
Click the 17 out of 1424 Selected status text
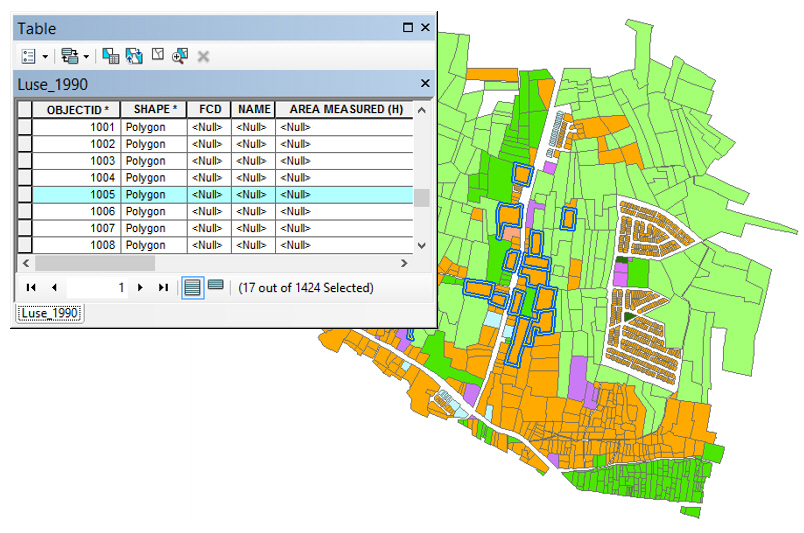point(306,288)
